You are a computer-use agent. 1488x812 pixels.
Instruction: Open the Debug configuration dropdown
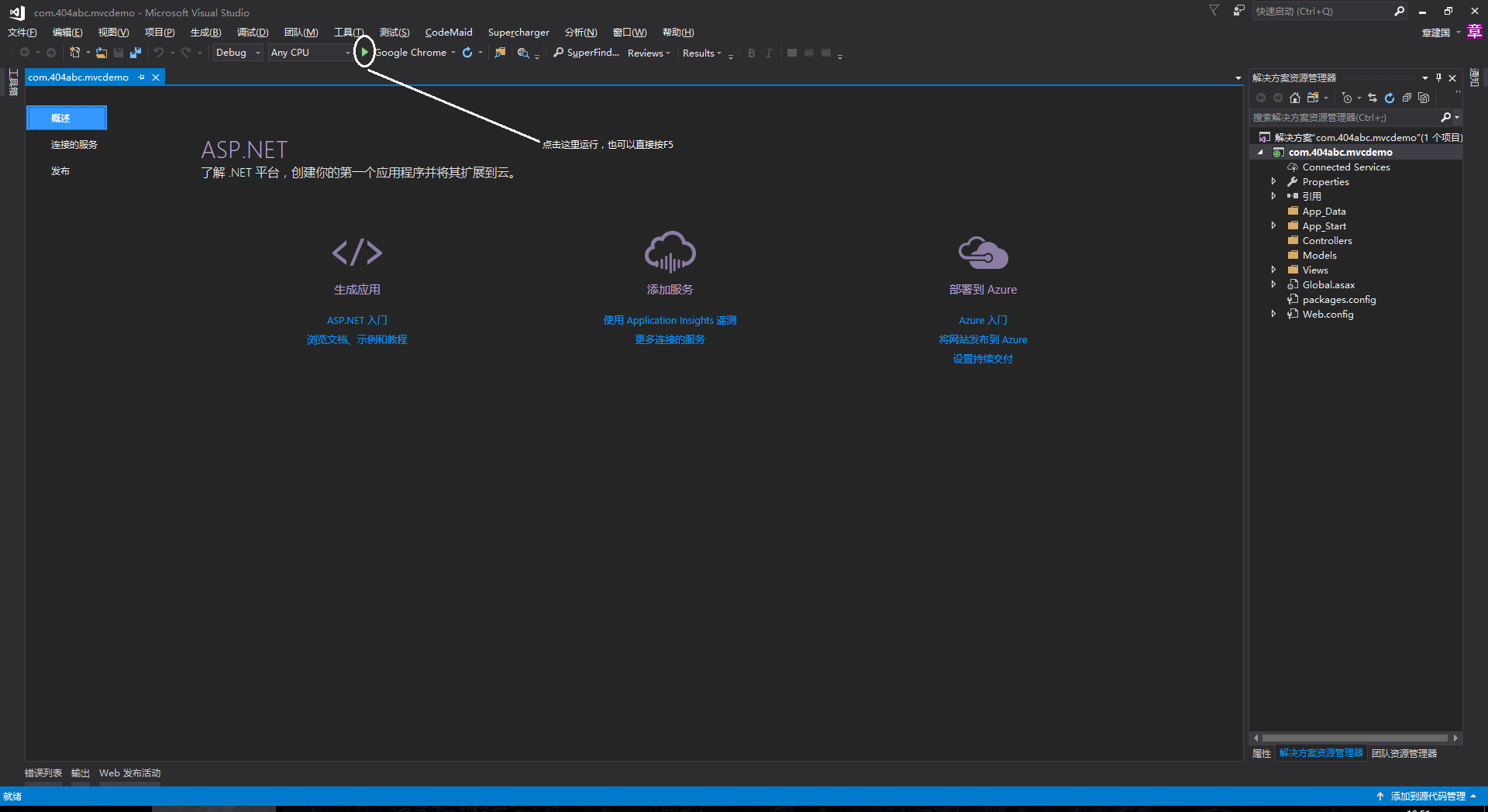click(x=238, y=53)
